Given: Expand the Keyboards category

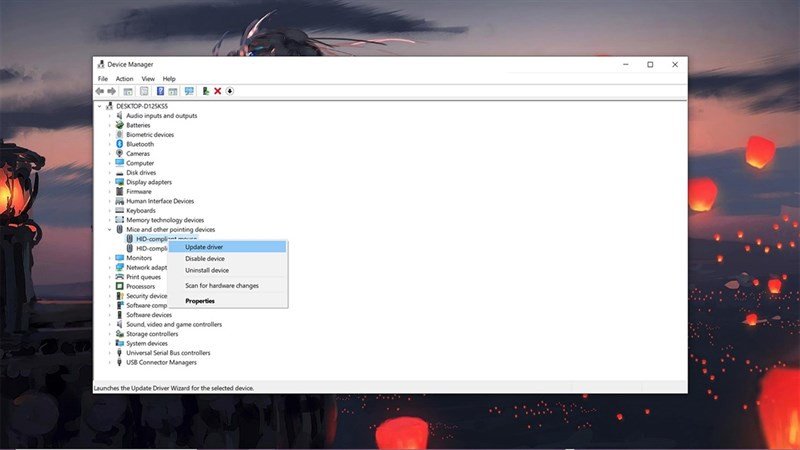Looking at the screenshot, I should [x=109, y=211].
